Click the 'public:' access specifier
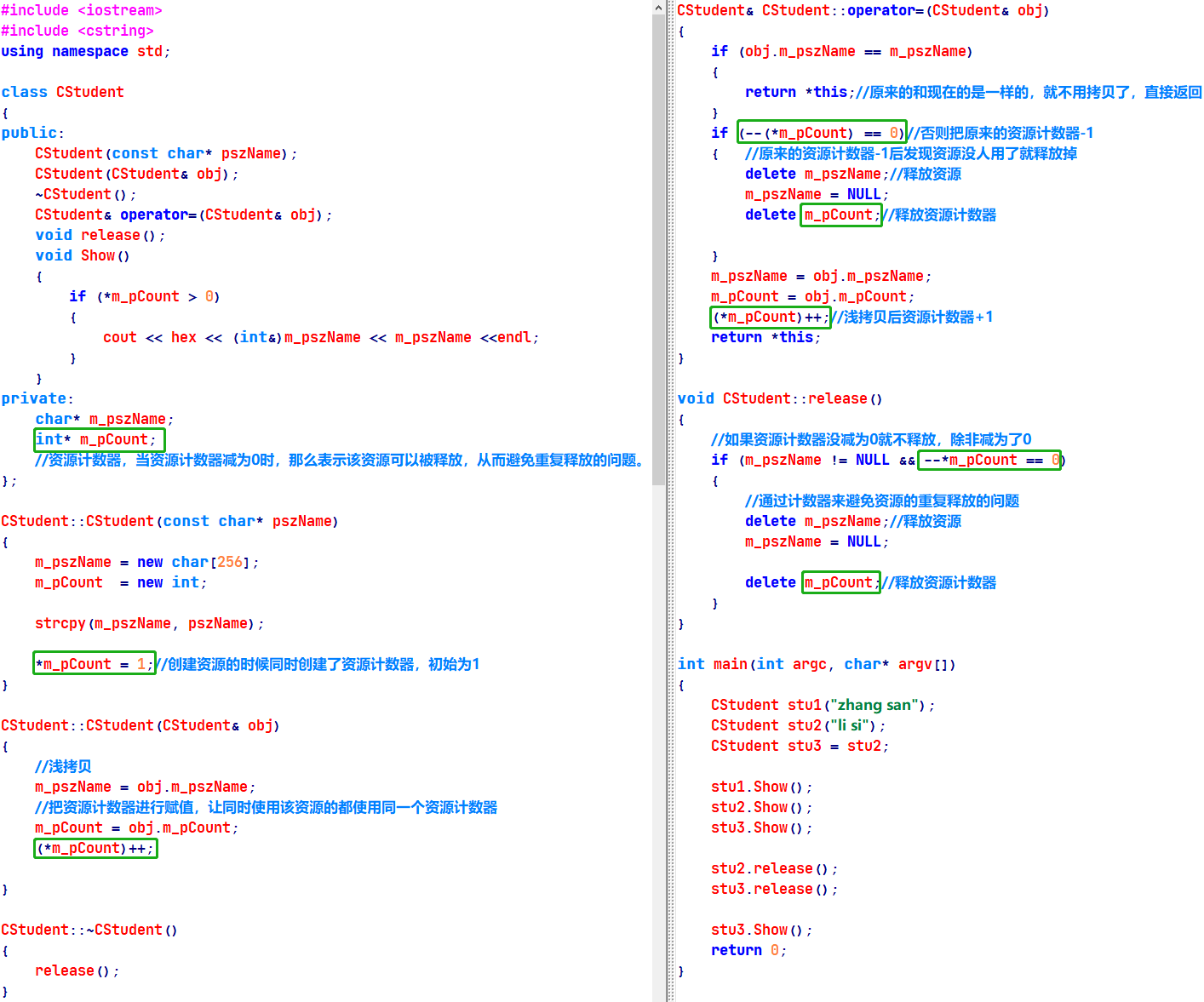Screen dimensions: 1204x1002 tap(32, 133)
